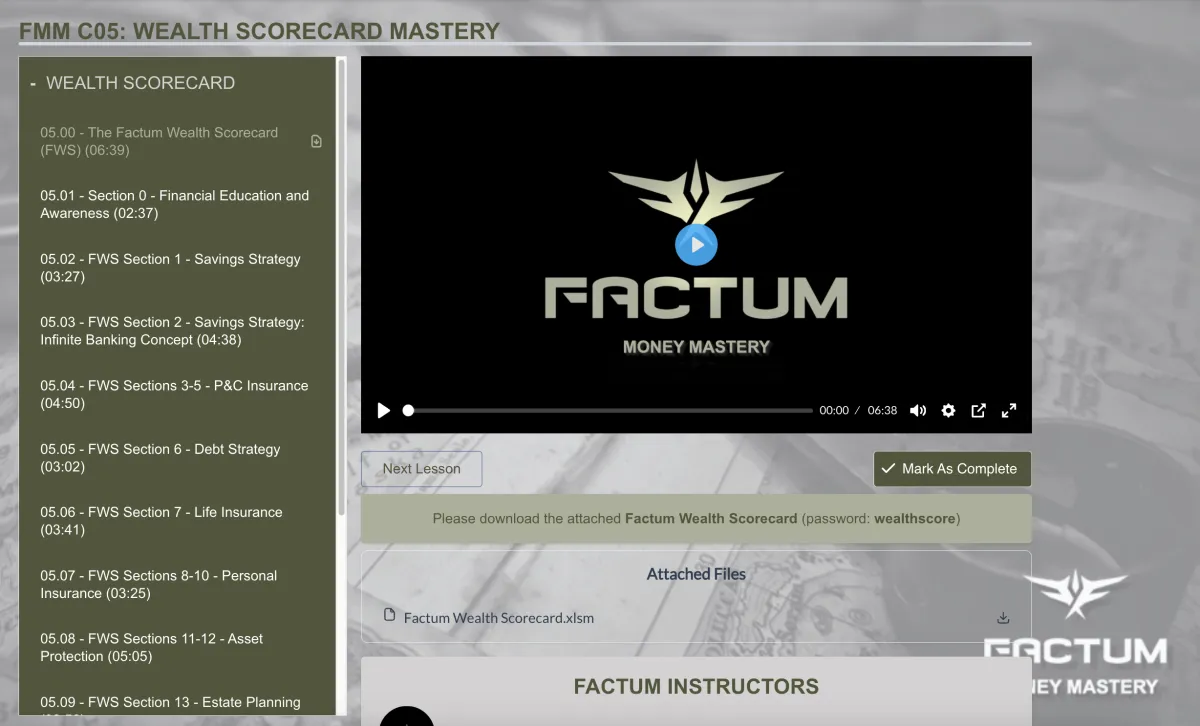Start playback with the player bar play icon
Viewport: 1200px width, 726px height.
point(383,410)
